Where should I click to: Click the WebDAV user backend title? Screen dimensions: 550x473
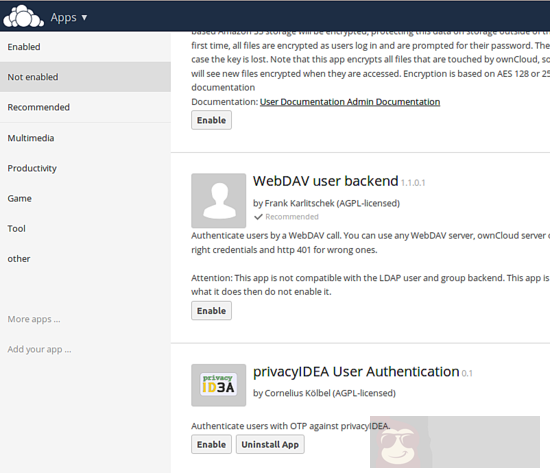point(326,181)
